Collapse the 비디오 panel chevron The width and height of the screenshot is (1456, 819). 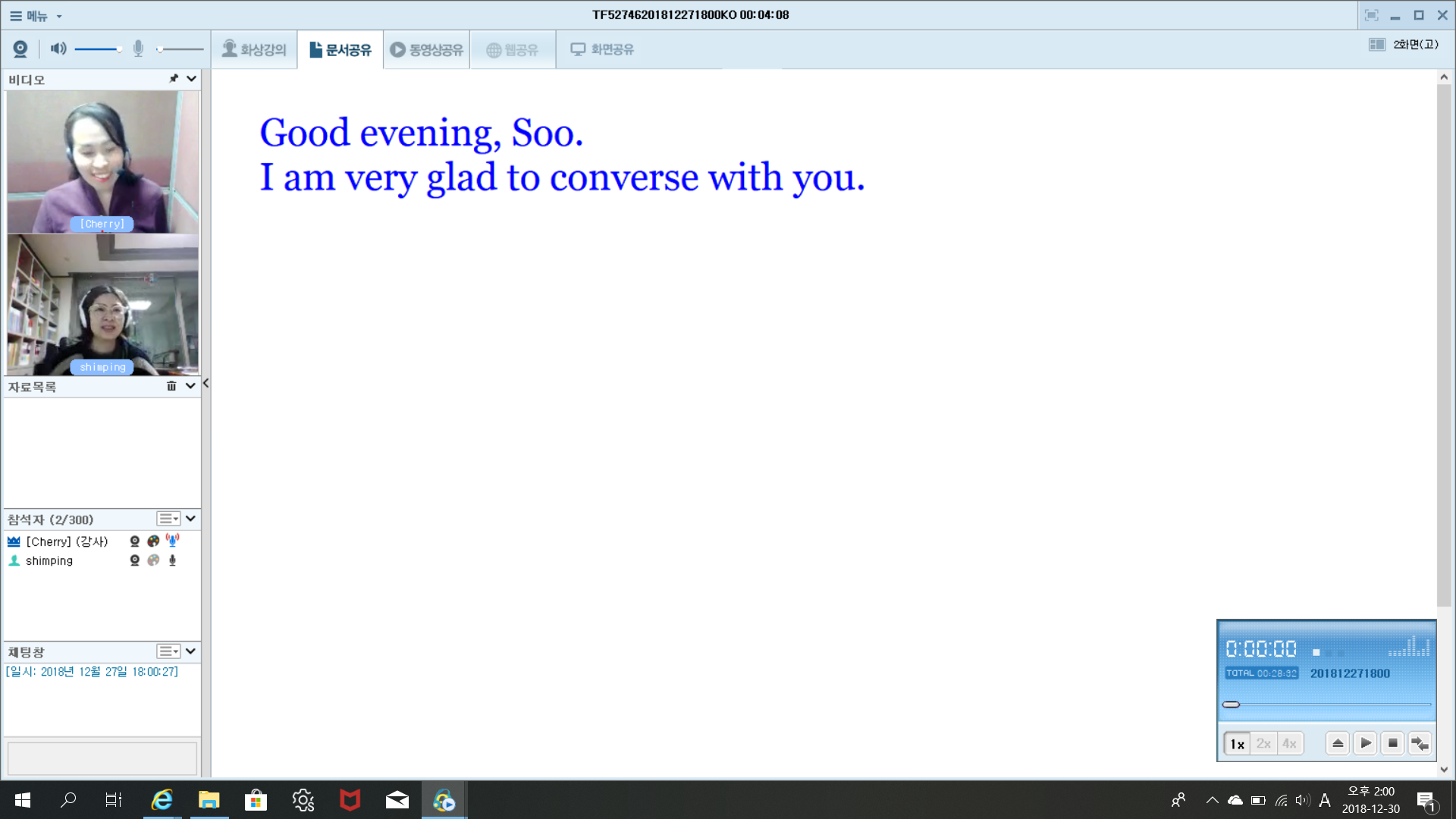(191, 78)
